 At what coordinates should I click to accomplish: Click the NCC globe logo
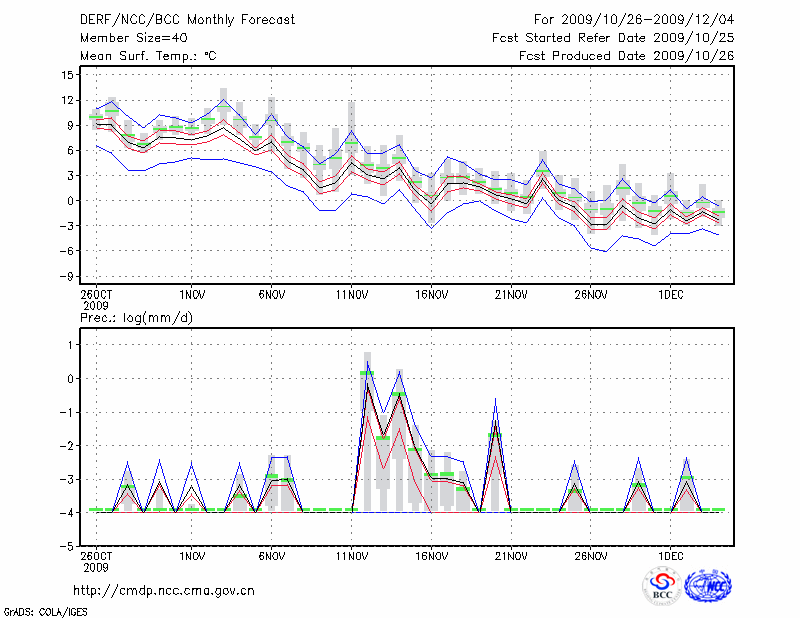[x=707, y=586]
